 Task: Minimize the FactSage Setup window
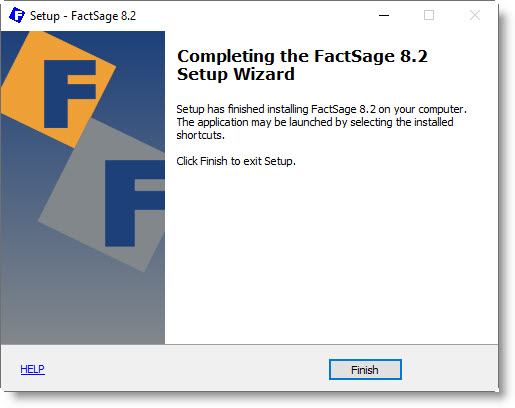384,15
